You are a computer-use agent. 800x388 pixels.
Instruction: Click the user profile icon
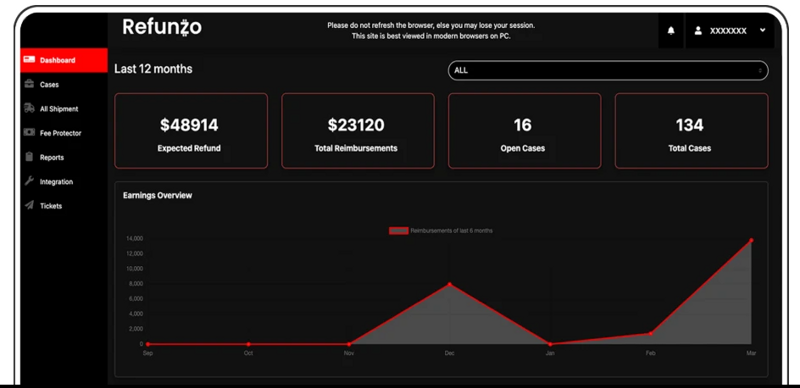click(x=698, y=31)
